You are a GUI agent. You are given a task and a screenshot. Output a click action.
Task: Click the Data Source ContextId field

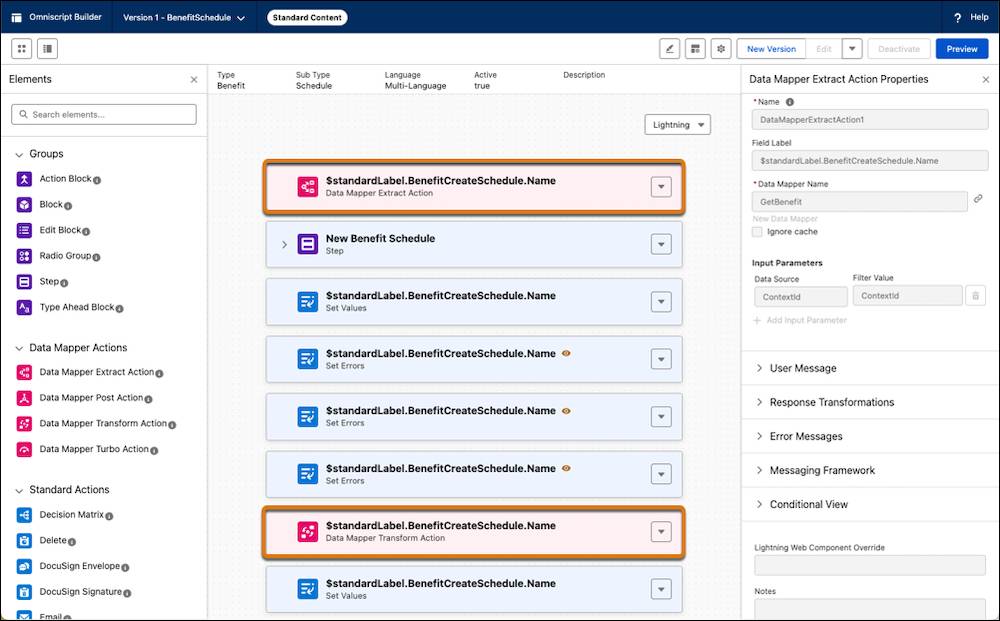coord(800,296)
